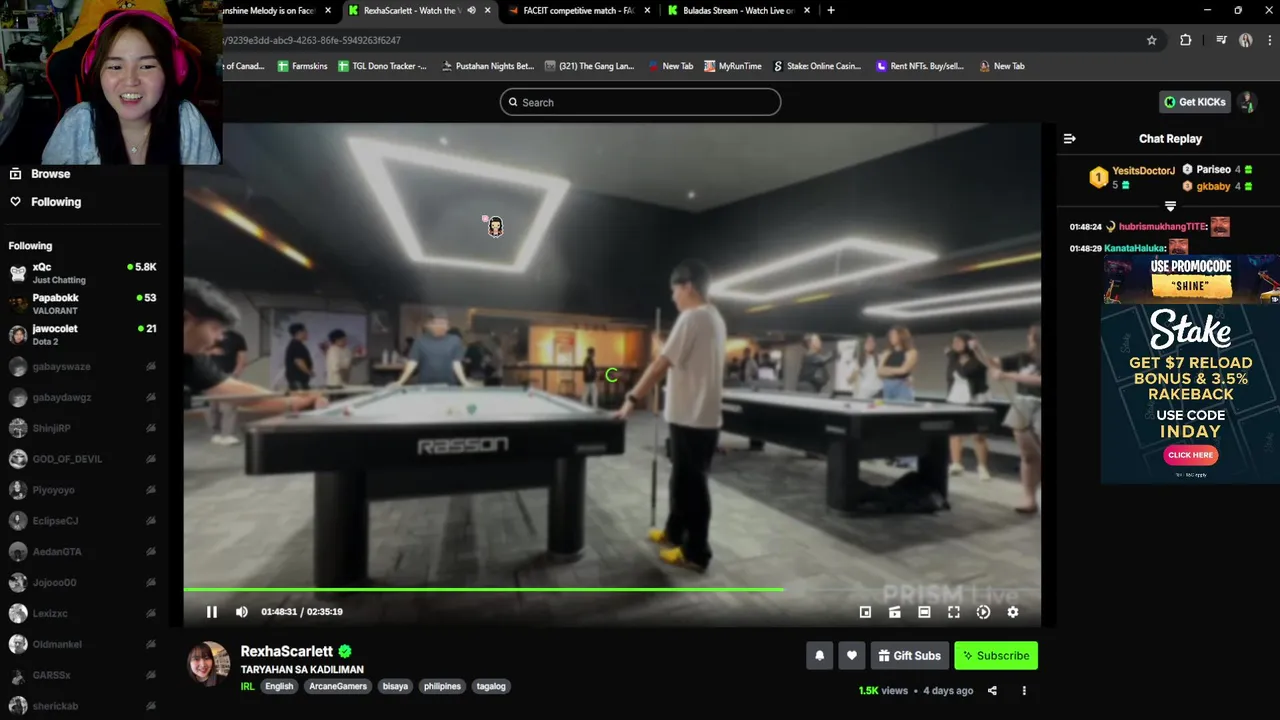
Task: Select the English tag
Action: tap(279, 687)
